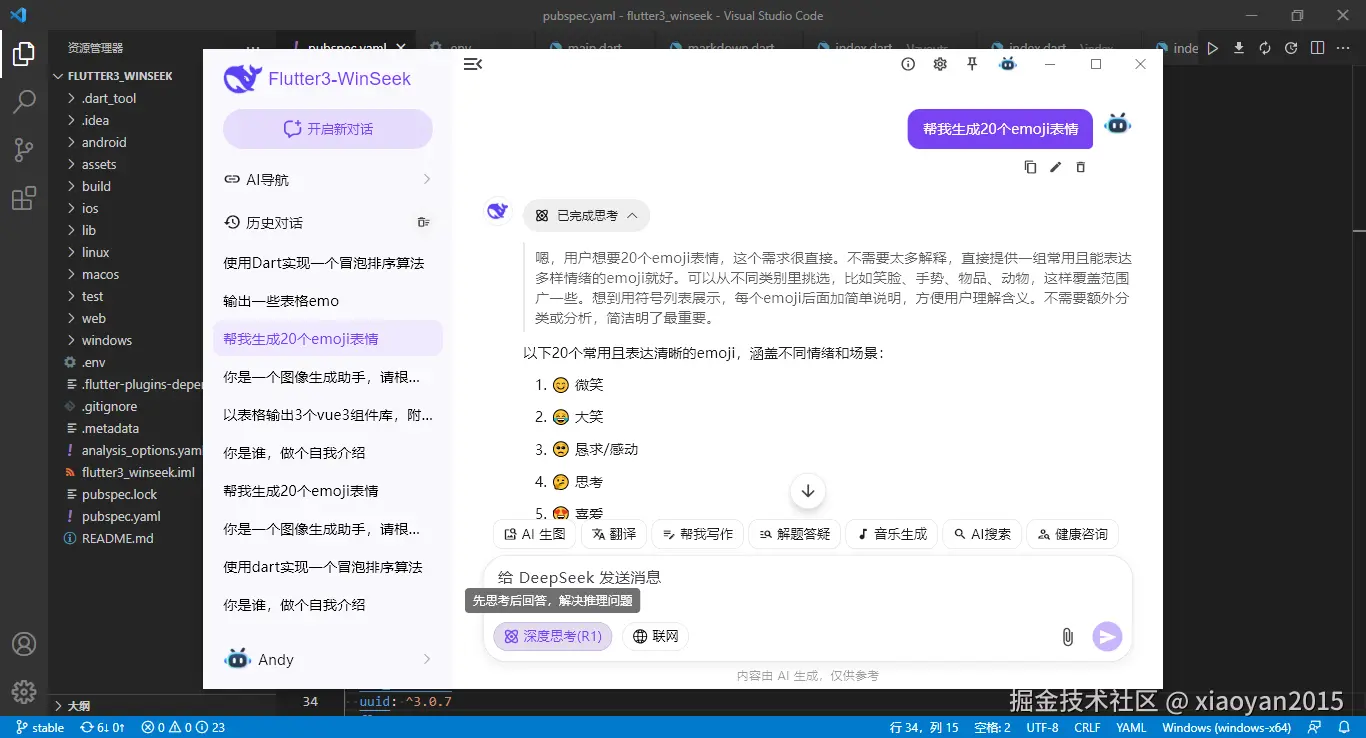Viewport: 1366px width, 738px height.
Task: Pin the DeepSeek chat window
Action: [x=971, y=63]
